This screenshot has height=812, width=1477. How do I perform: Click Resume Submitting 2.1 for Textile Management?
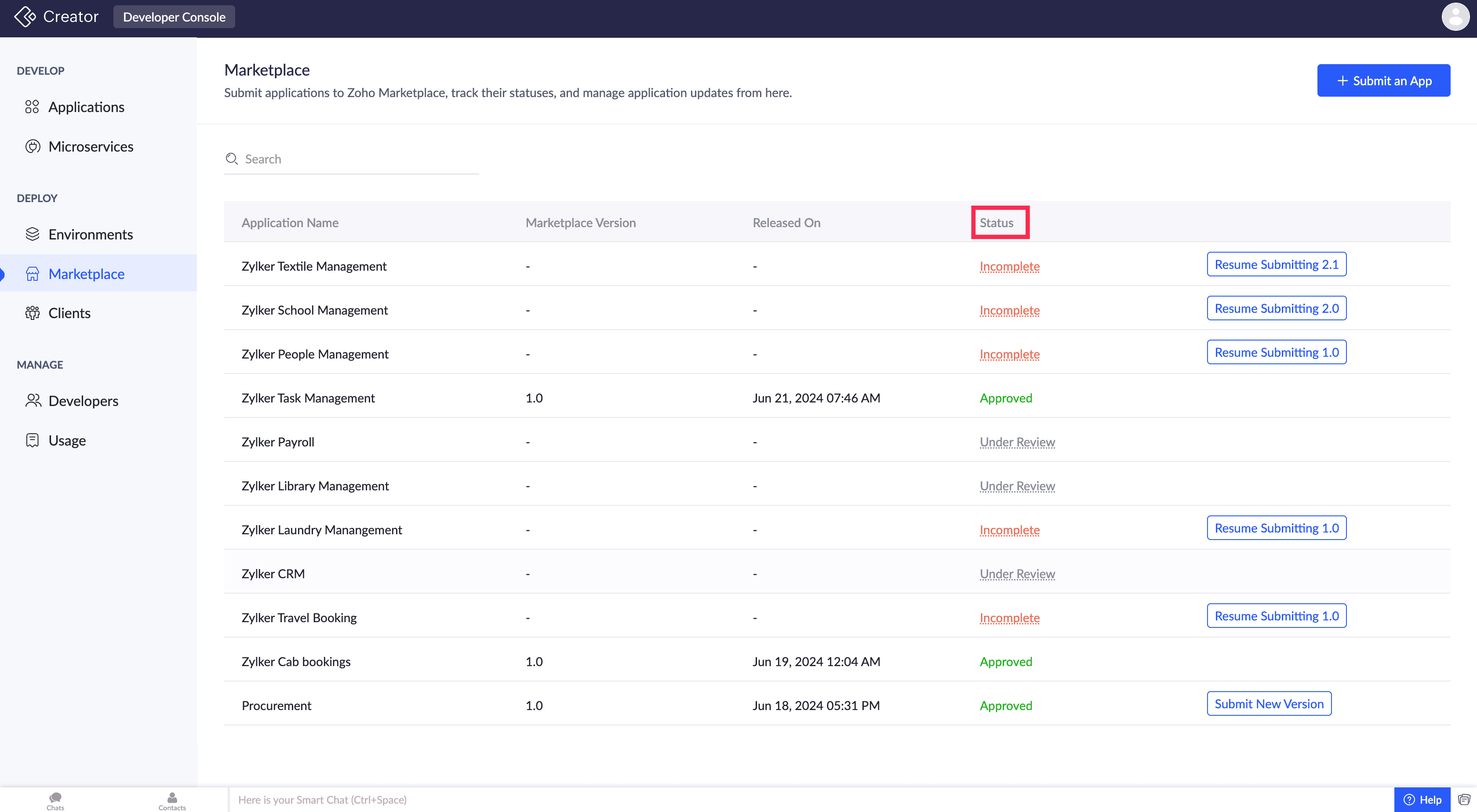(1276, 264)
